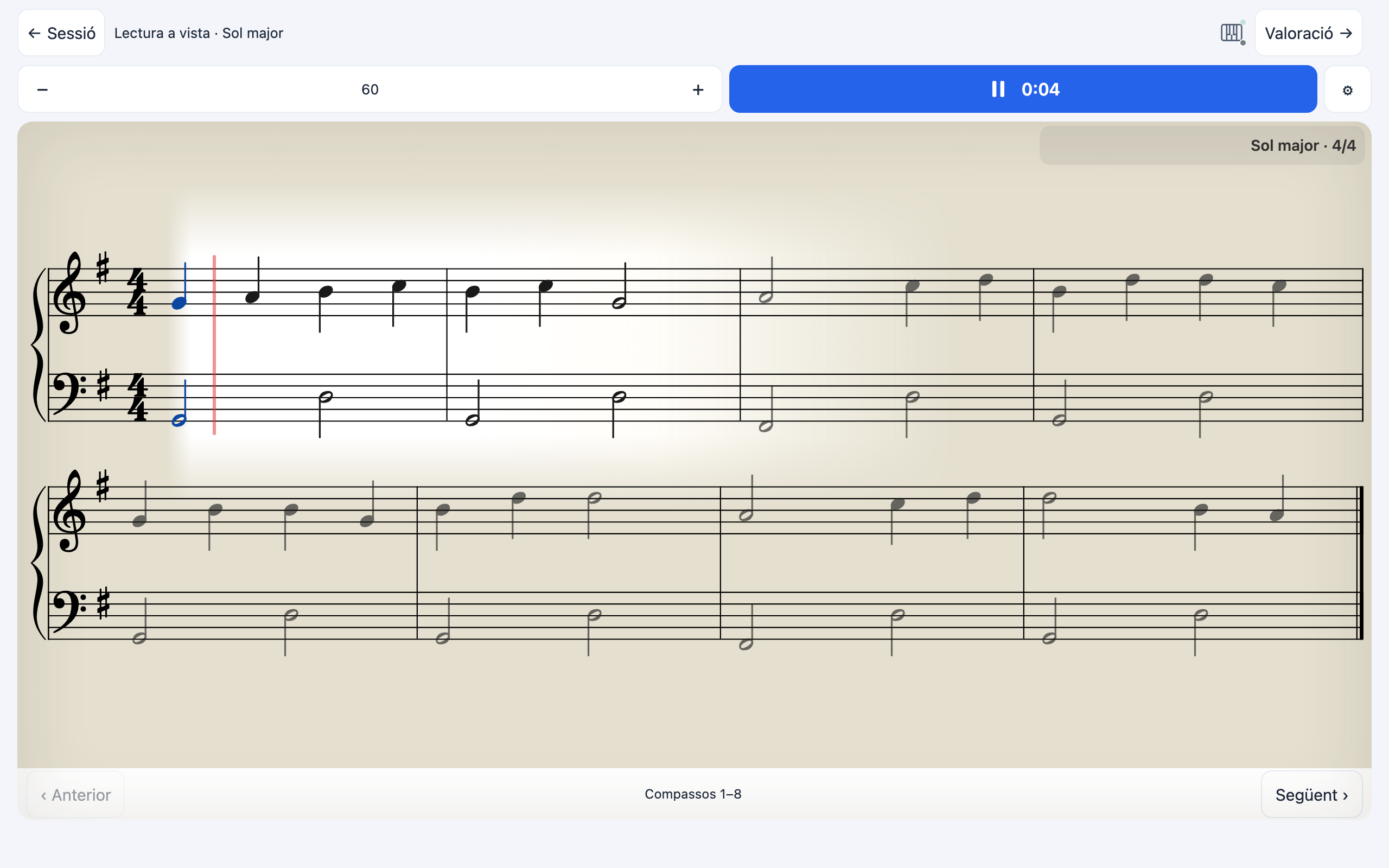Click the treble clef on first system
This screenshot has width=1389, height=868.
click(x=69, y=293)
